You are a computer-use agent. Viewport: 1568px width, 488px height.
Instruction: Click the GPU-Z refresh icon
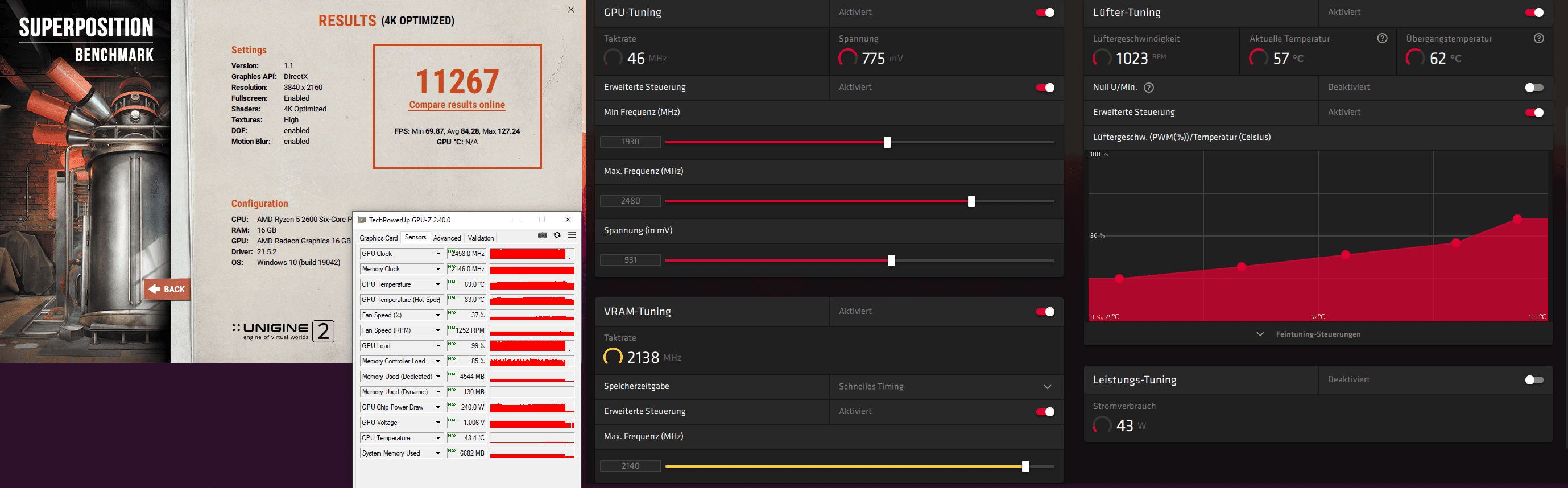click(x=557, y=235)
